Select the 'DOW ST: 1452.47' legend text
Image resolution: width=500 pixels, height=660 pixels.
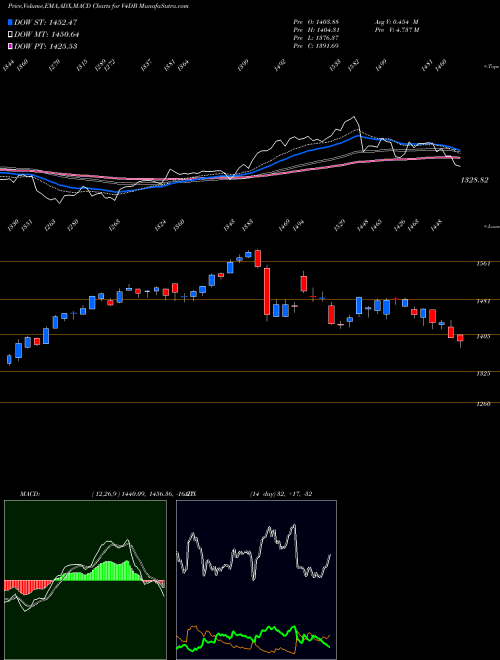45,22
